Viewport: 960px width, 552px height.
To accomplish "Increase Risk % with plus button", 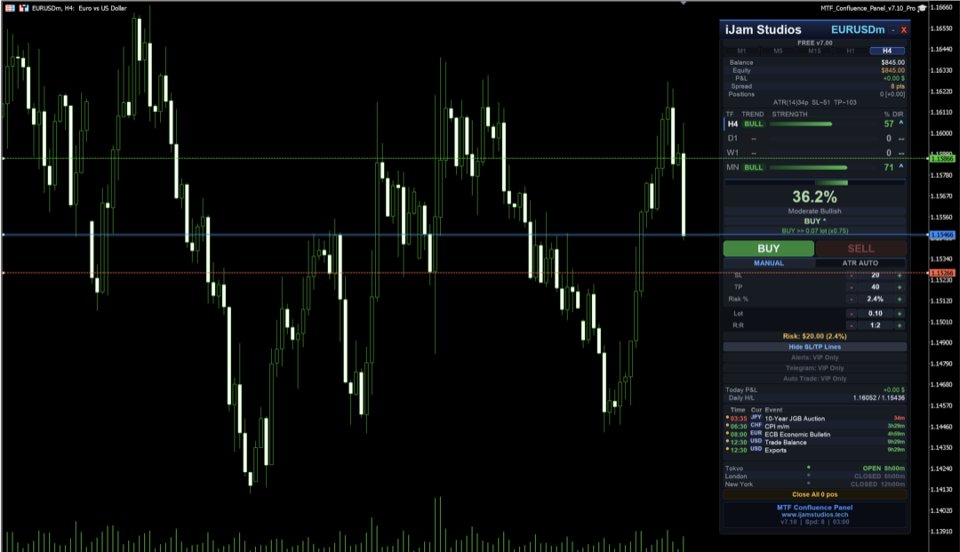I will tap(899, 299).
